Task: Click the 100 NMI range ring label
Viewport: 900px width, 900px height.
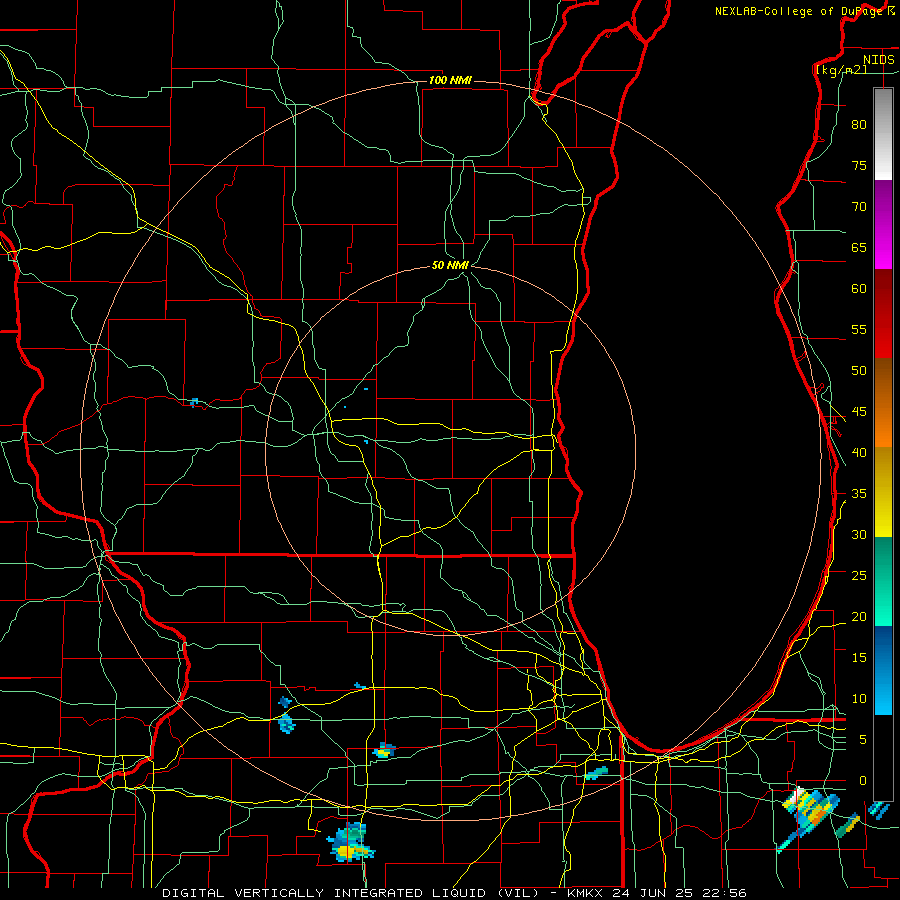Action: click(450, 80)
